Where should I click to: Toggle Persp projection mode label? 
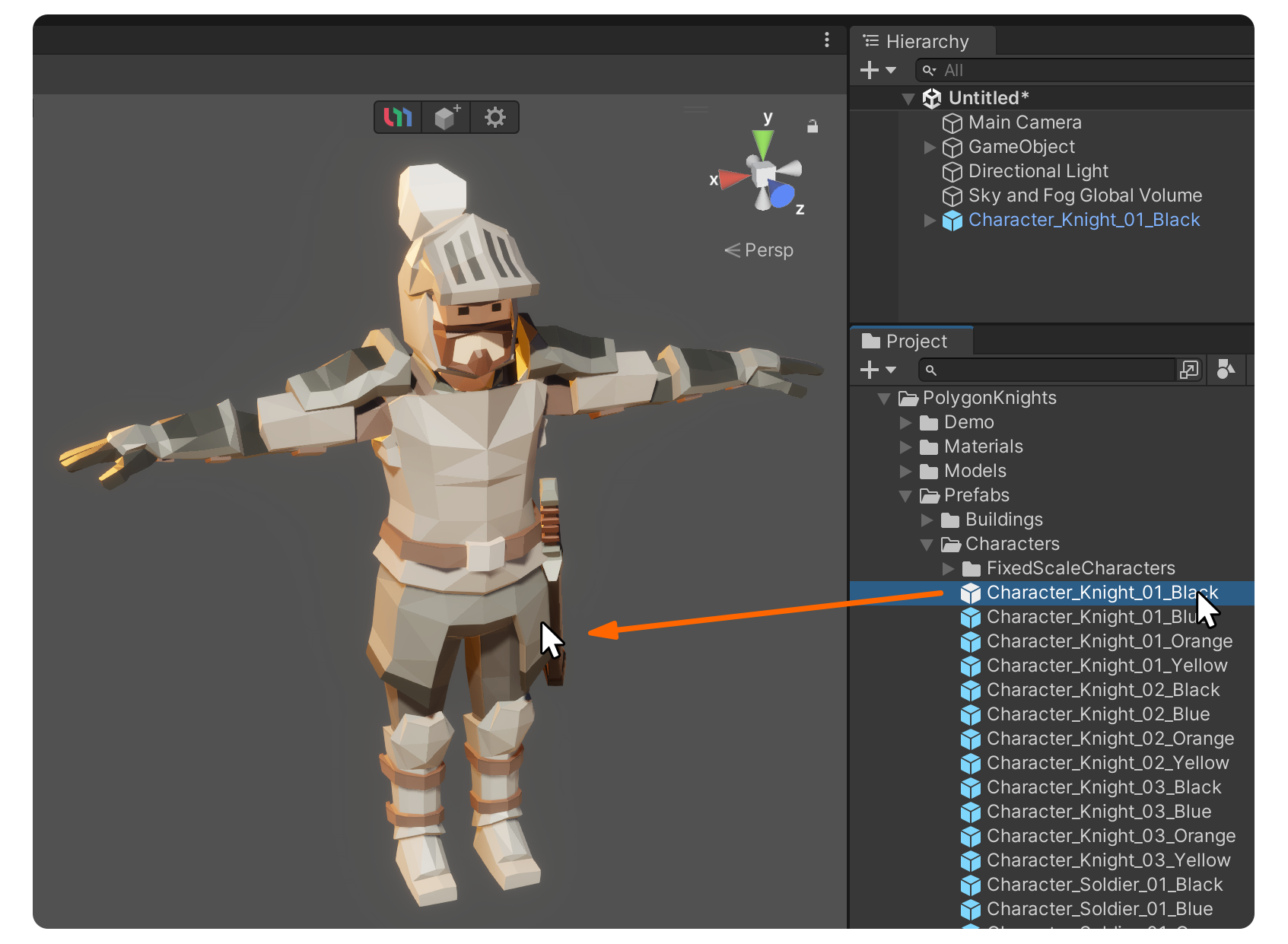coord(759,250)
